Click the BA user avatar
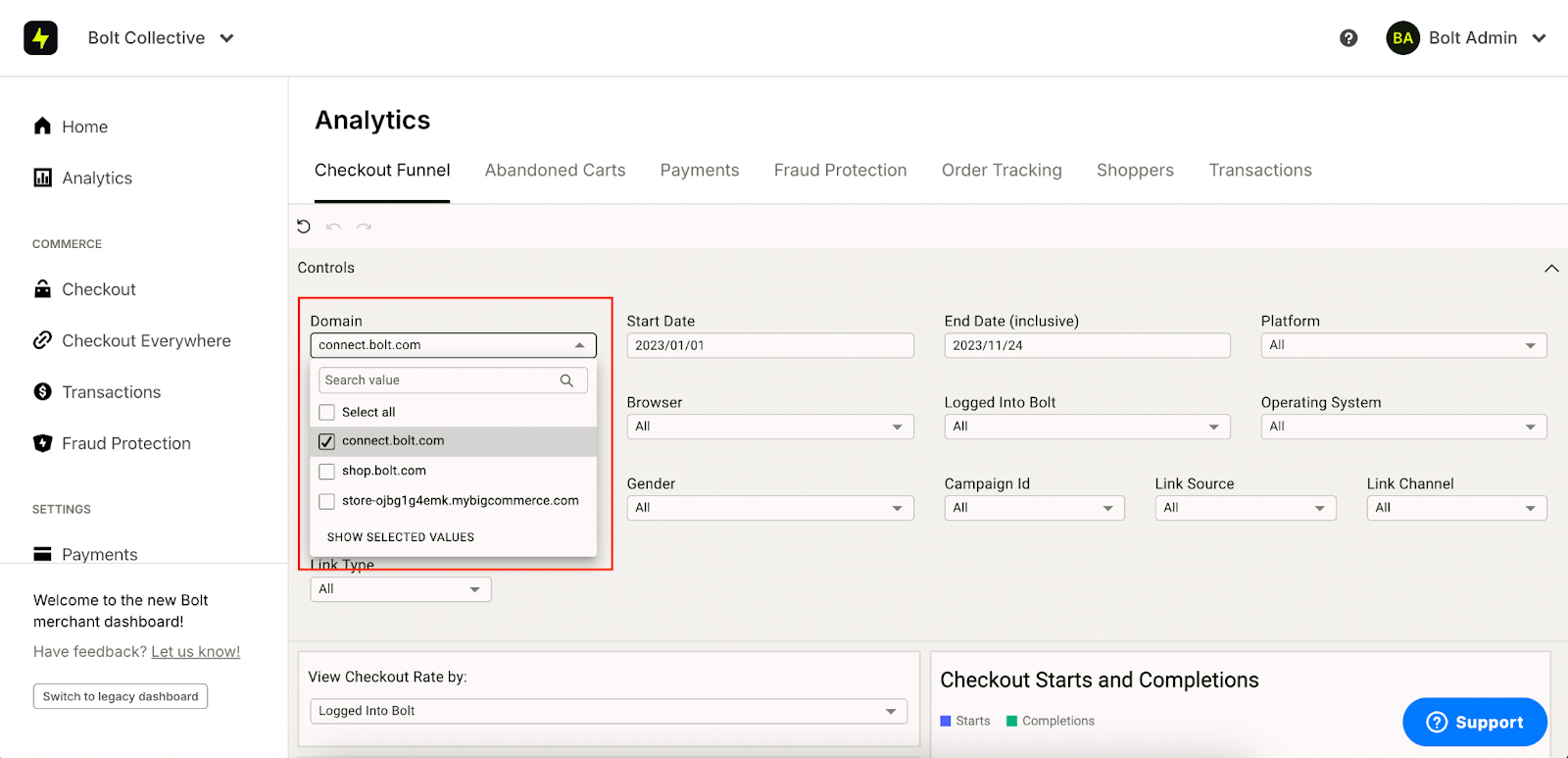The height and width of the screenshot is (758, 1568). pos(1402,38)
